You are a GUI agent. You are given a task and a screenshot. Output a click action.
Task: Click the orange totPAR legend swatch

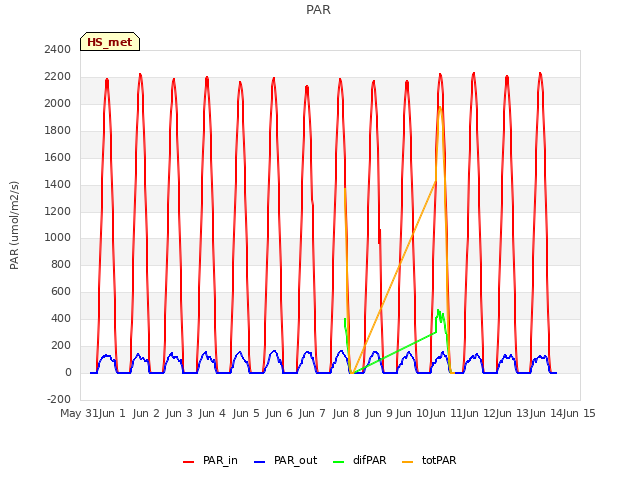click(408, 462)
